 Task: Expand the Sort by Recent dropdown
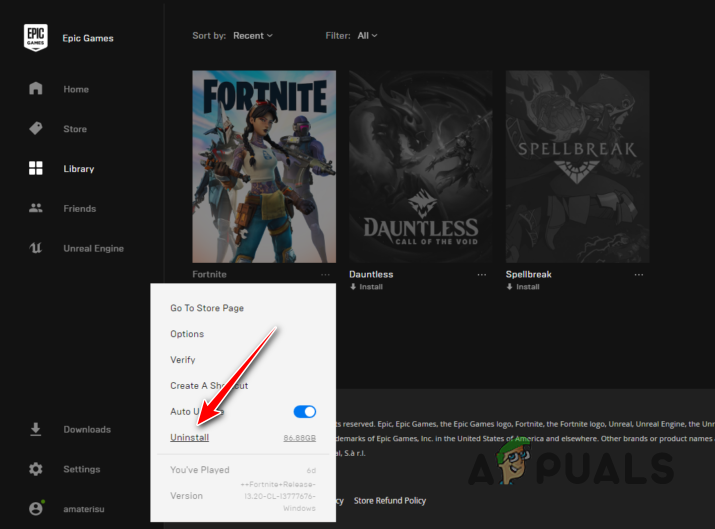(x=253, y=36)
